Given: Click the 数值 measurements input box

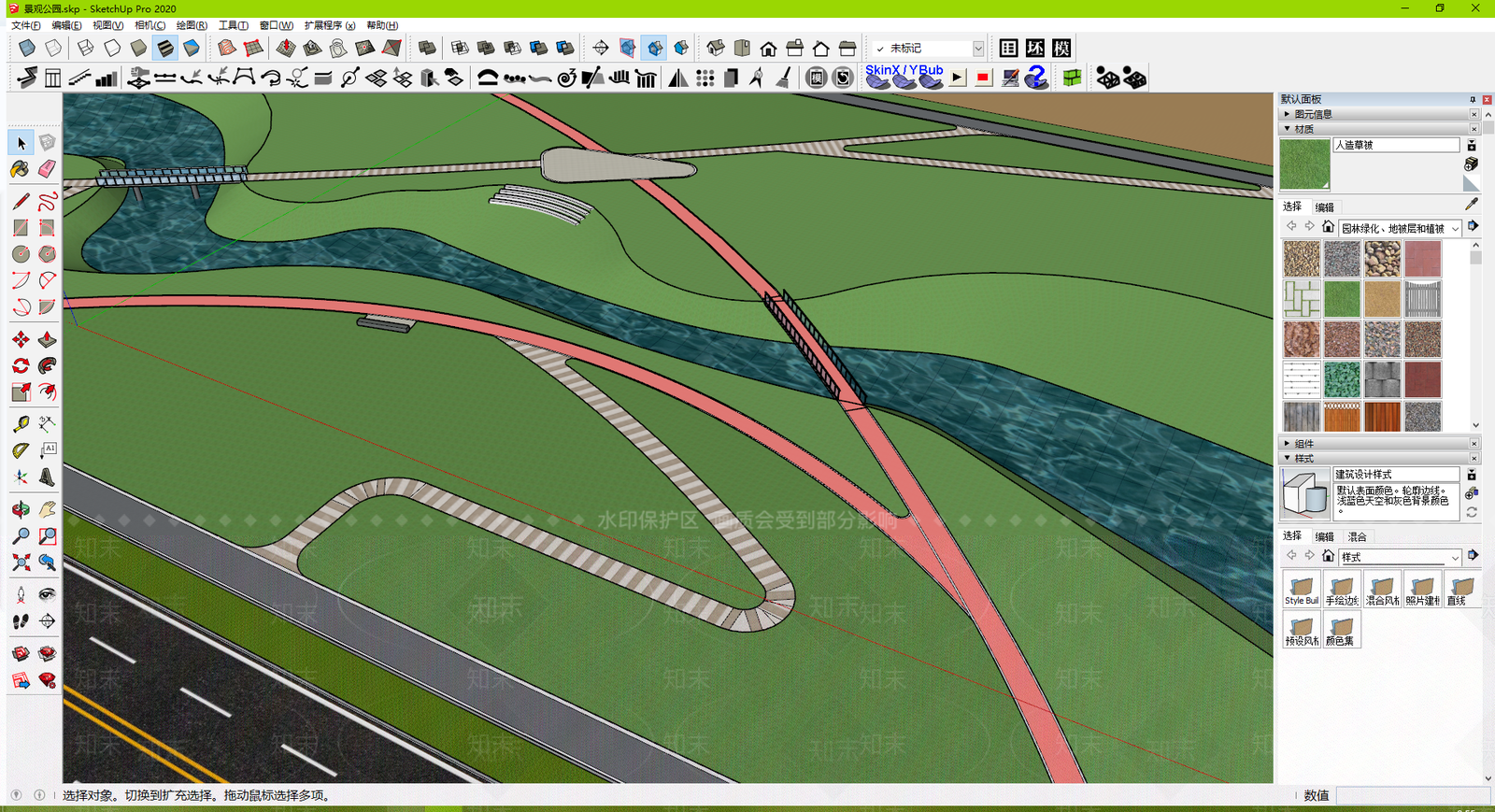Looking at the screenshot, I should [1415, 795].
